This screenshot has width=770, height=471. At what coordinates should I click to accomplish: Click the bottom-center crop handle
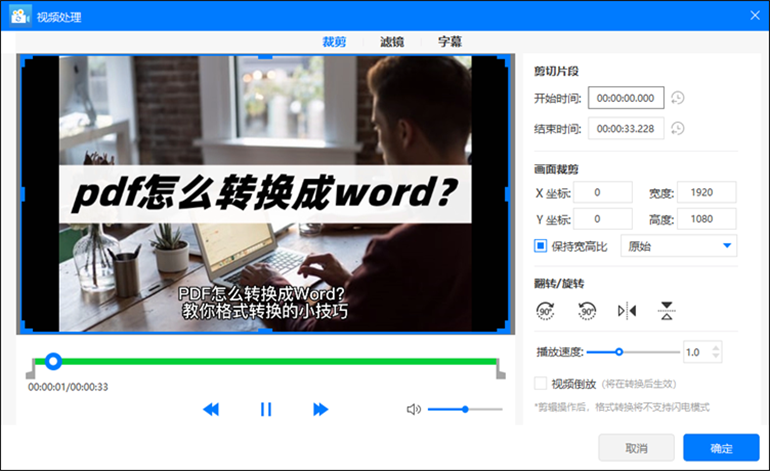[265, 331]
